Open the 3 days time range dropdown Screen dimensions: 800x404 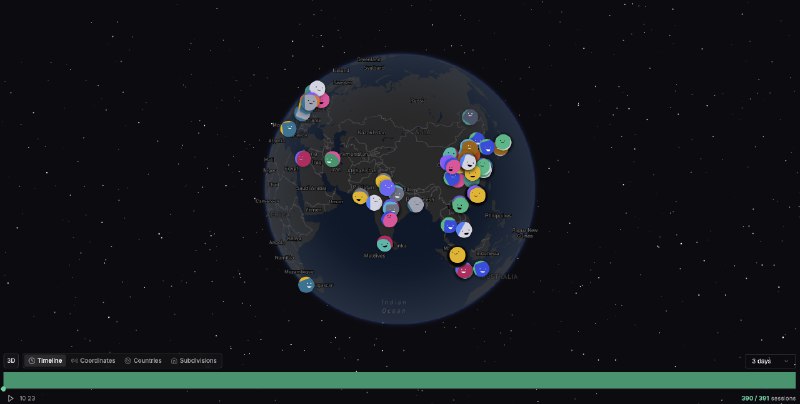(x=770, y=360)
